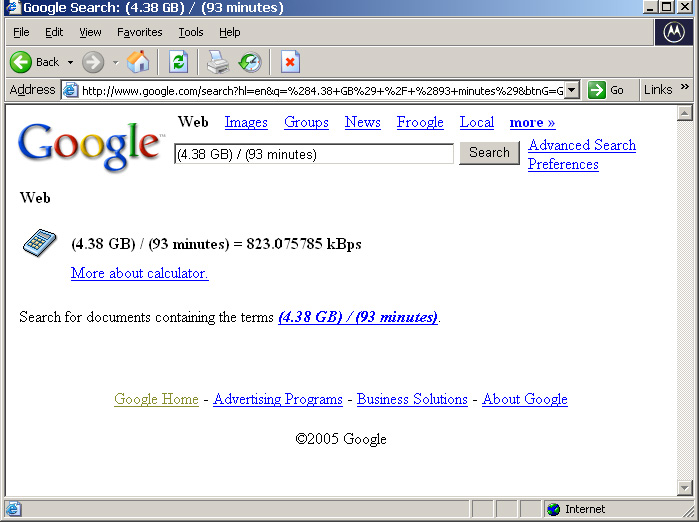699x522 pixels.
Task: Open the History clock icon
Action: [x=250, y=62]
